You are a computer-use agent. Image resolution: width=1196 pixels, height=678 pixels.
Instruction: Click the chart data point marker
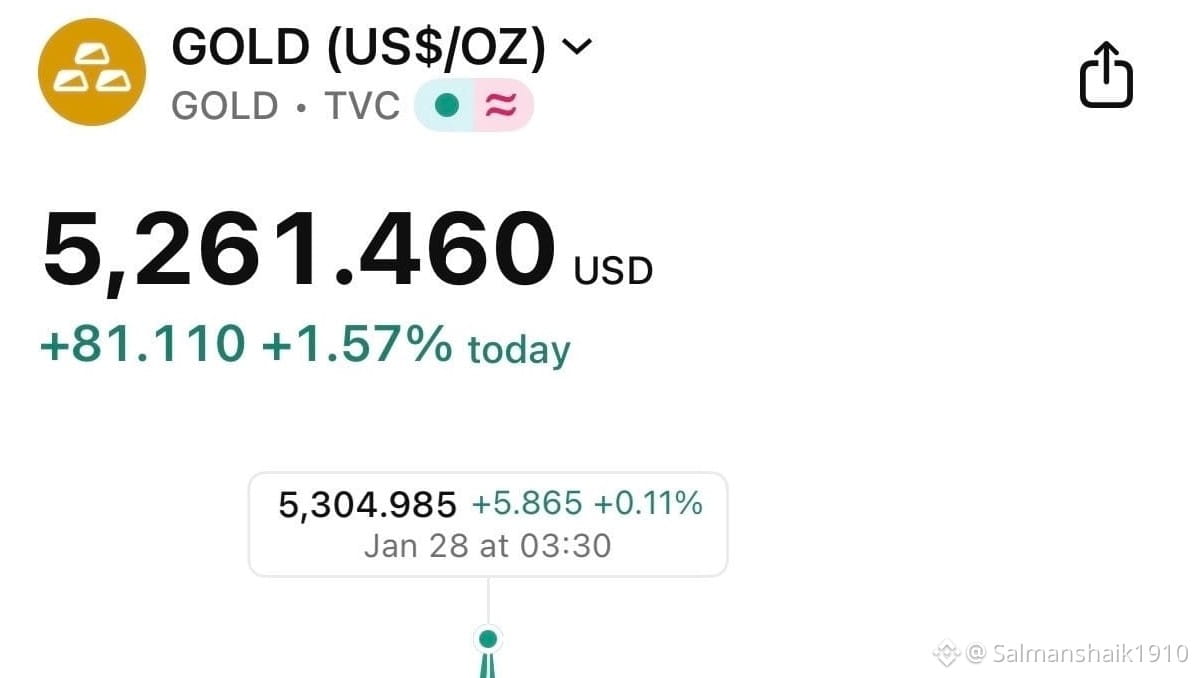488,638
